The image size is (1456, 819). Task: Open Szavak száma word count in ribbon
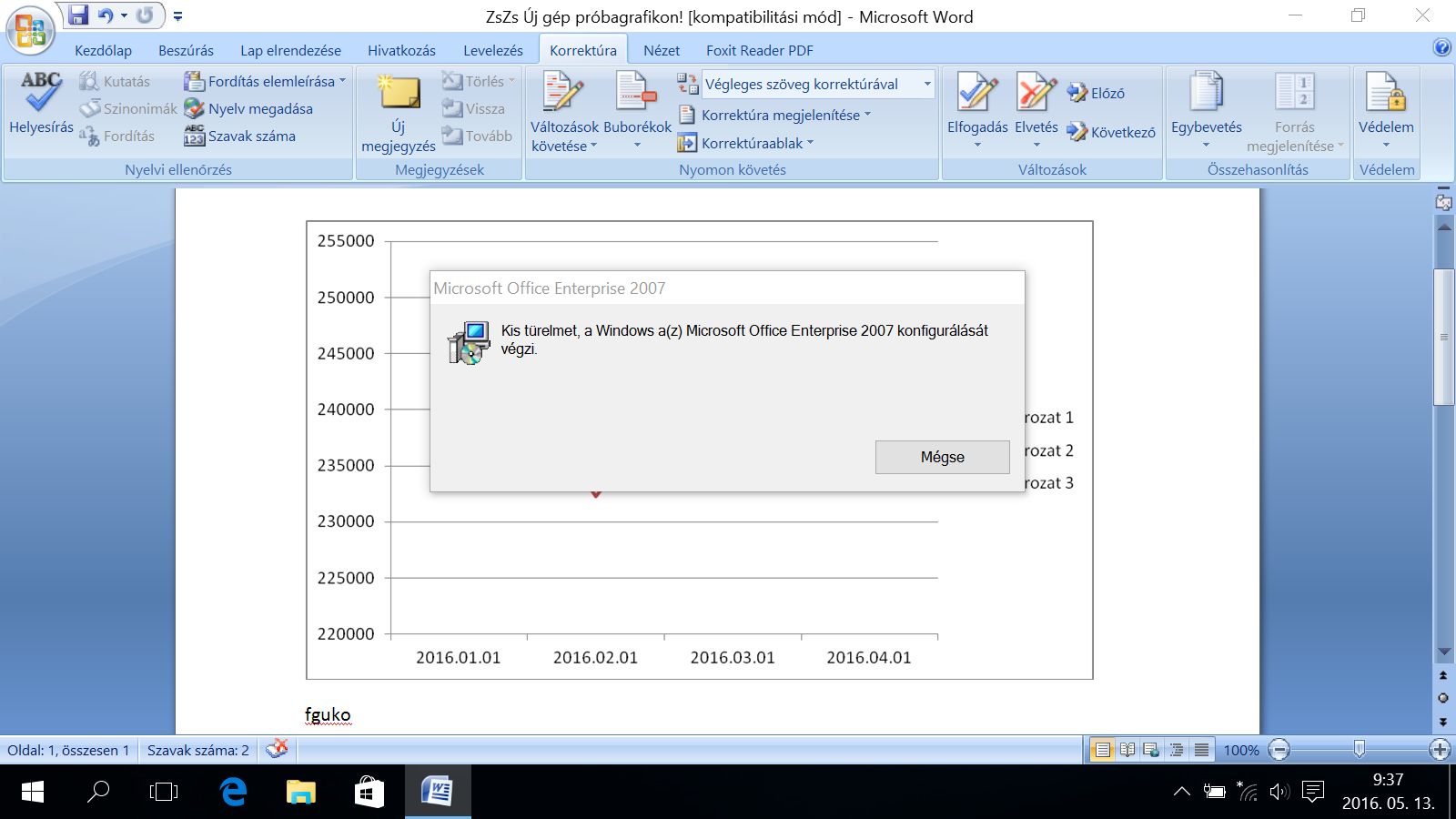tap(240, 136)
